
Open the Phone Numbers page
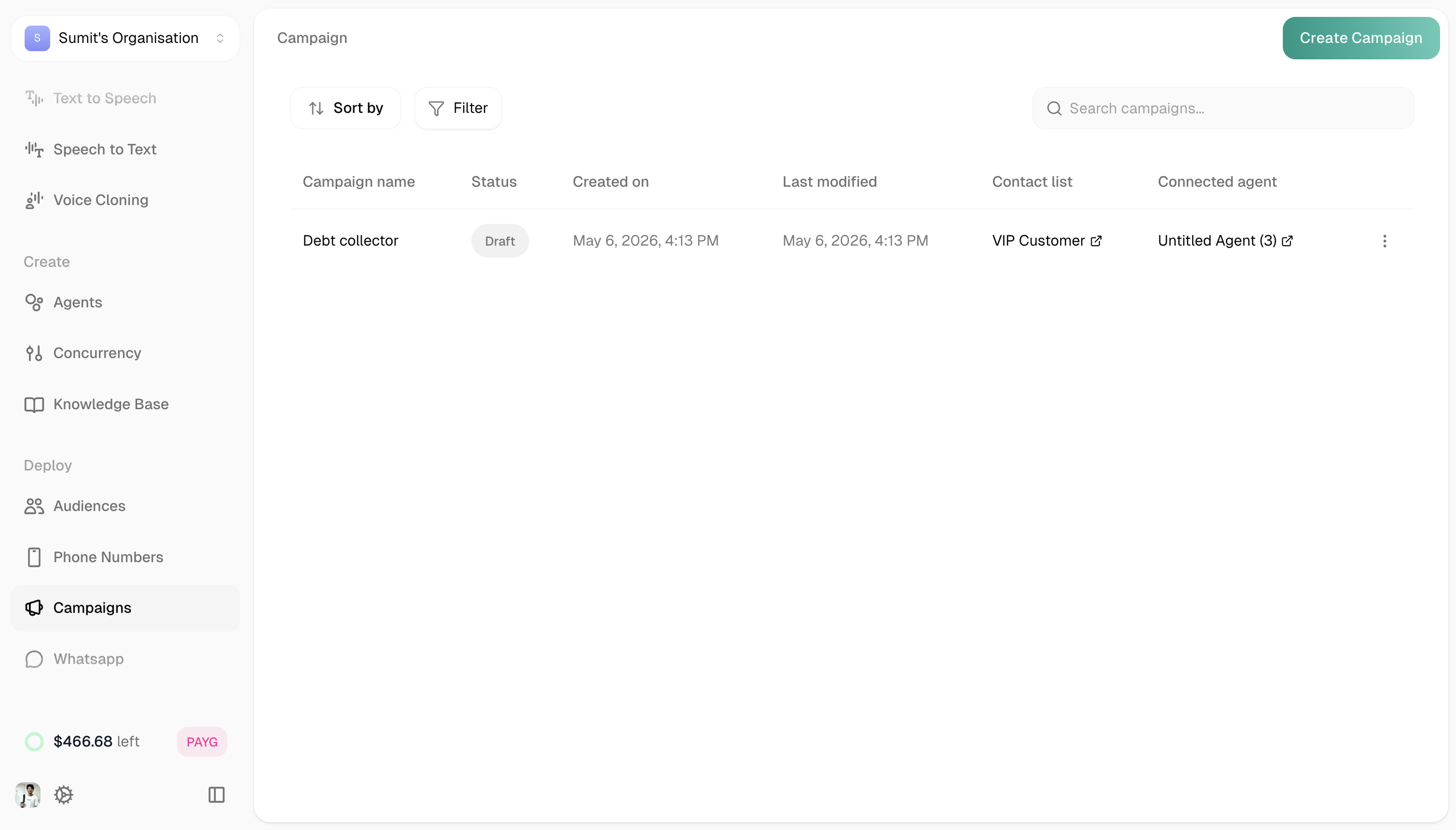125,557
